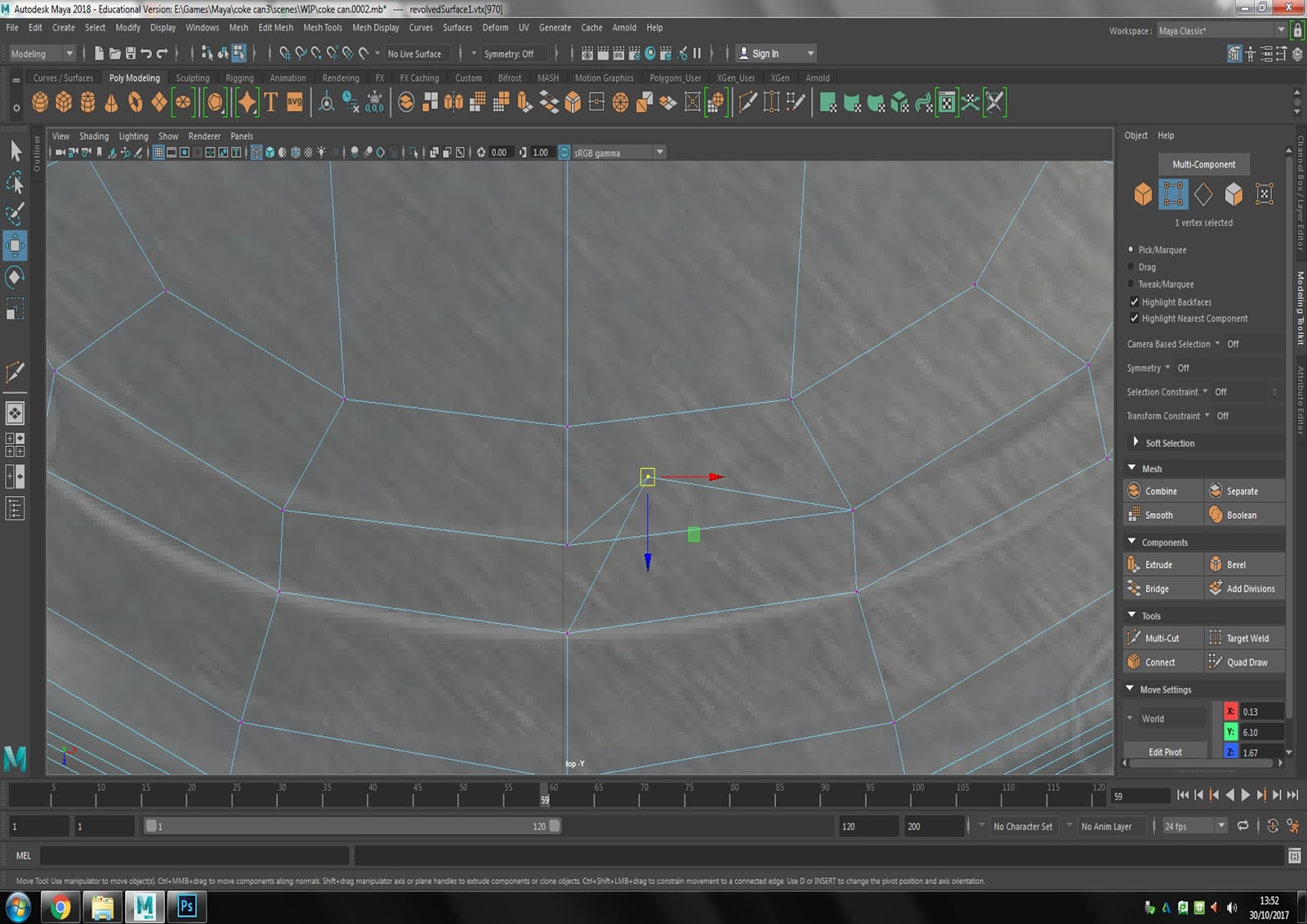Select vertex component mode in Modeling Toolkit
Viewport: 1307px width, 924px height.
[1173, 194]
